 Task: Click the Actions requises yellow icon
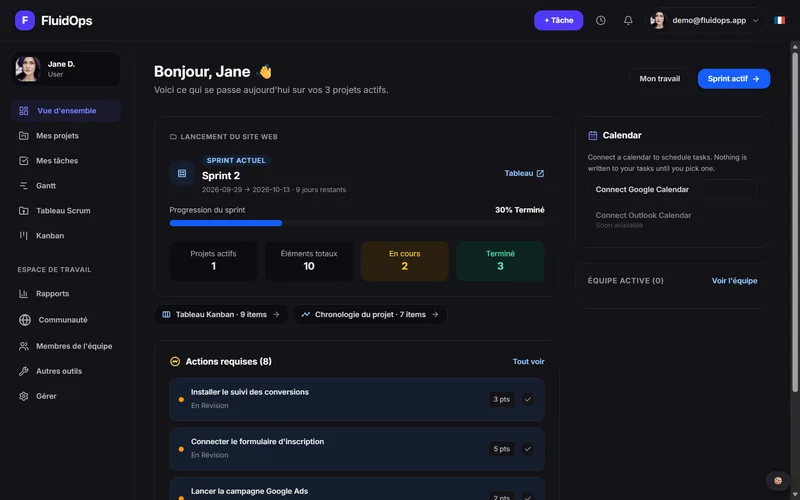(x=175, y=362)
